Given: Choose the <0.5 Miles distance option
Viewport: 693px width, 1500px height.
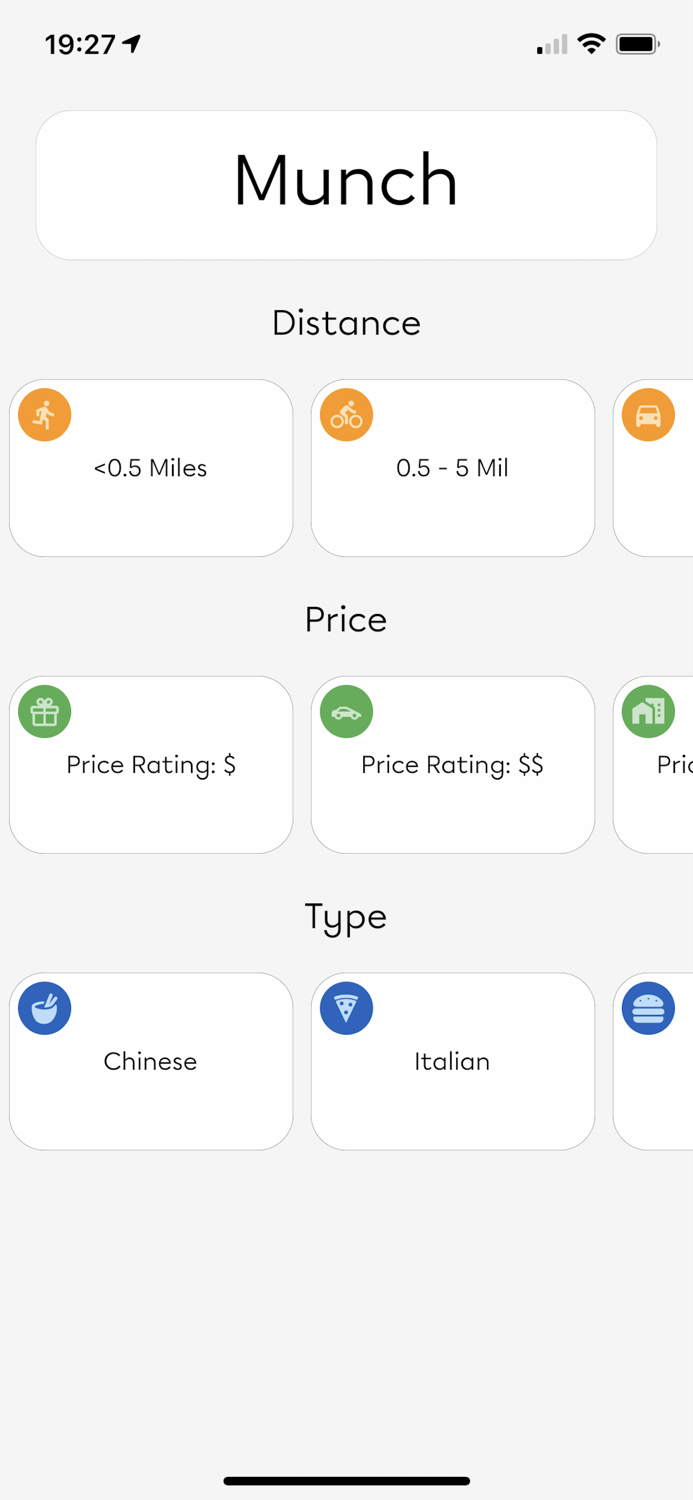Looking at the screenshot, I should pos(150,467).
